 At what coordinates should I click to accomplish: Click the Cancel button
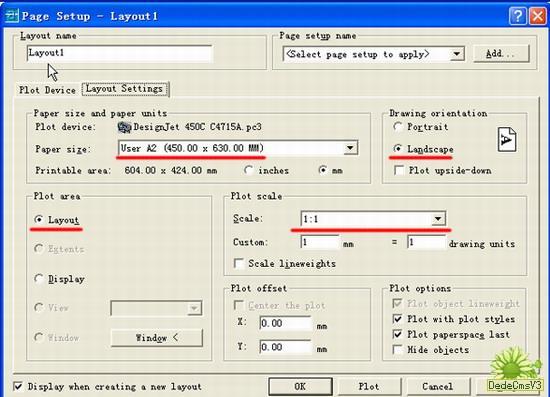437,386
